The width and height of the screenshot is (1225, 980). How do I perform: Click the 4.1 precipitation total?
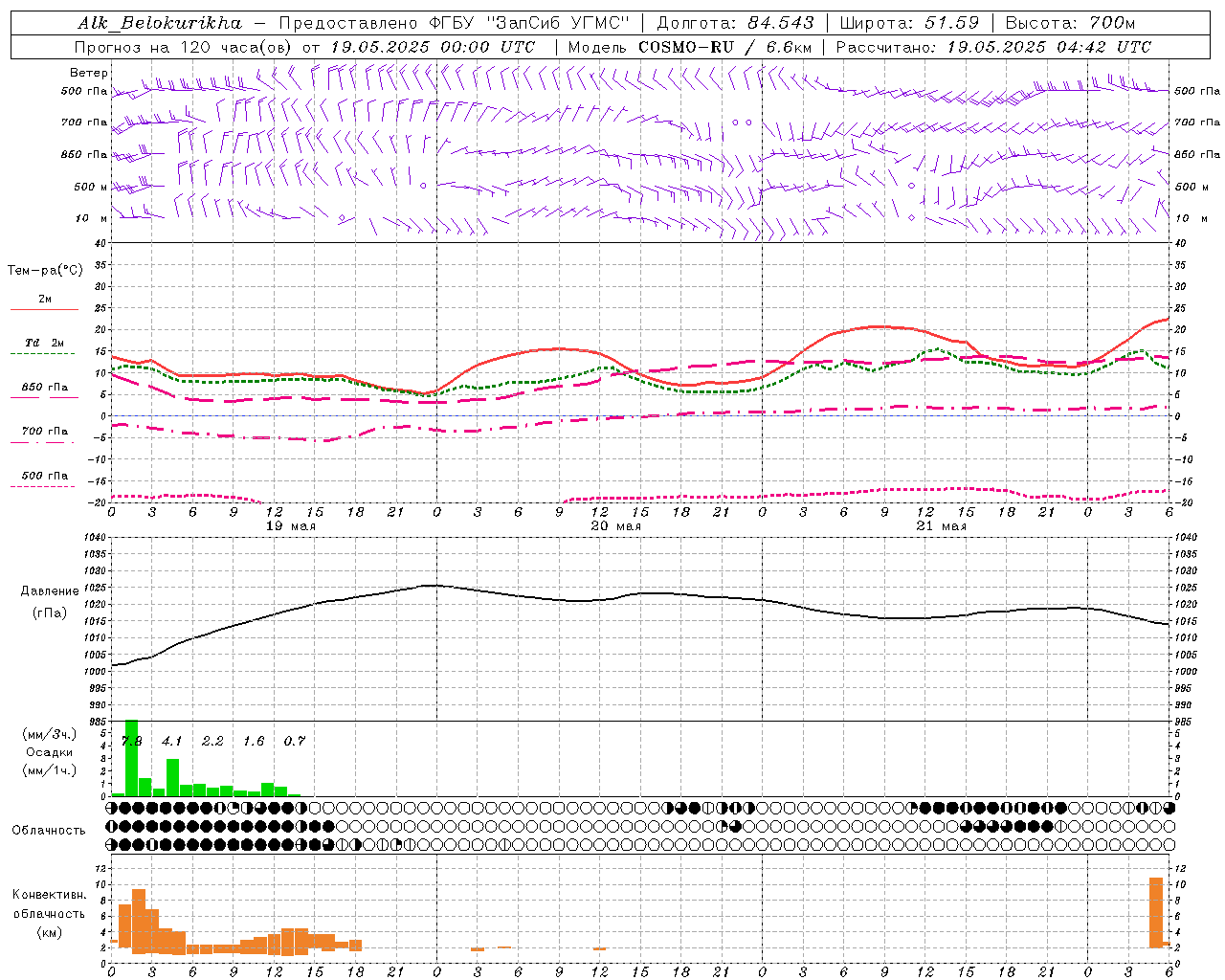click(171, 742)
